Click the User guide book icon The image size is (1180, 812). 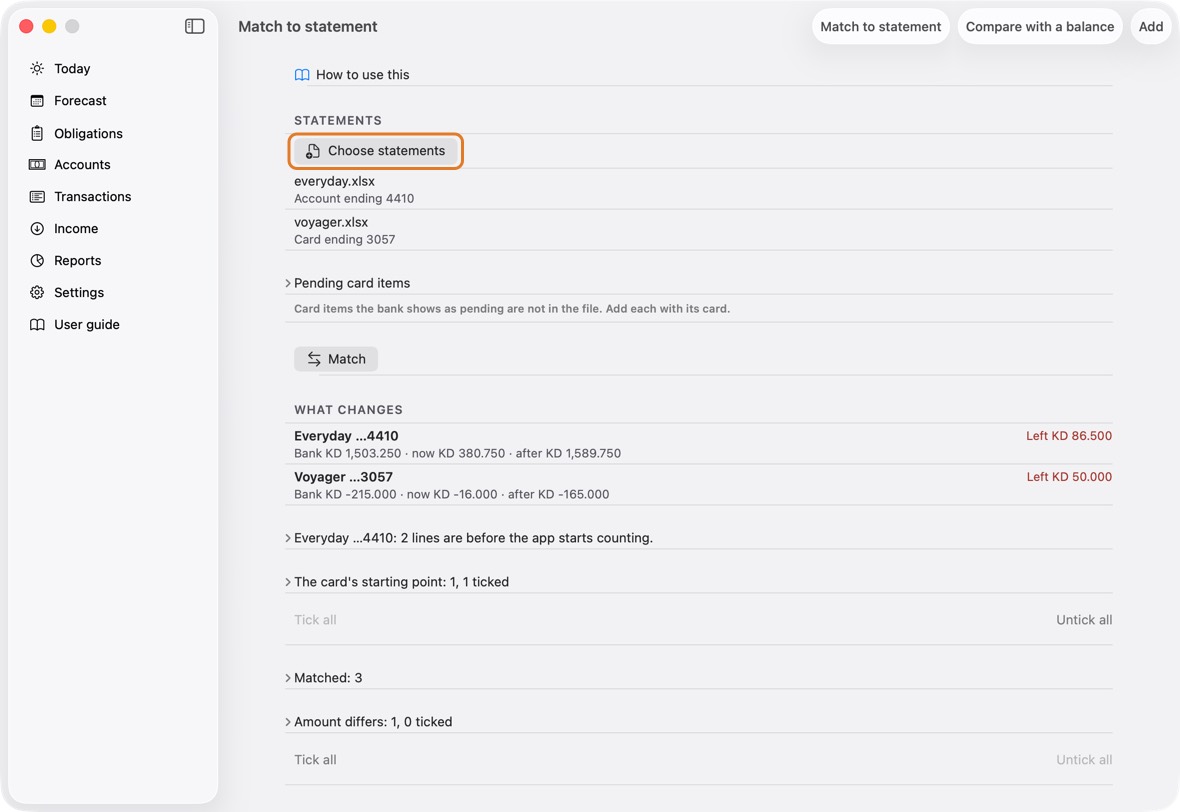click(x=37, y=324)
